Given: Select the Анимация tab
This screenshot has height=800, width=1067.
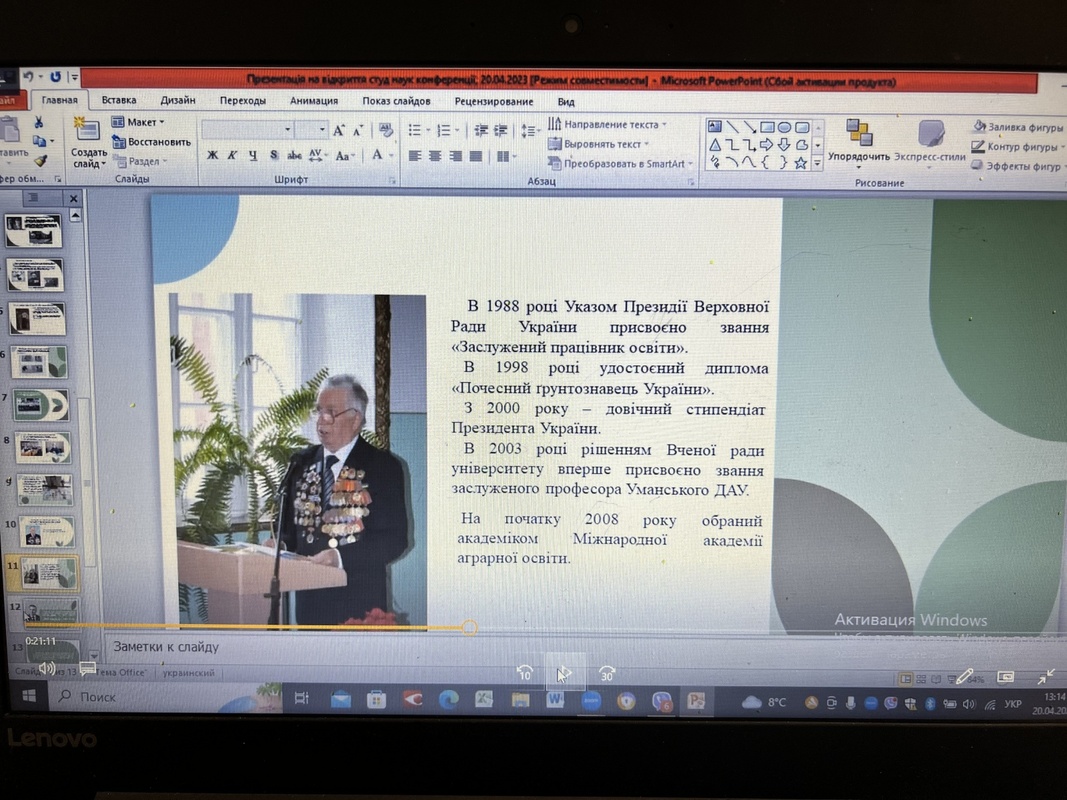Looking at the screenshot, I should pyautogui.click(x=314, y=101).
